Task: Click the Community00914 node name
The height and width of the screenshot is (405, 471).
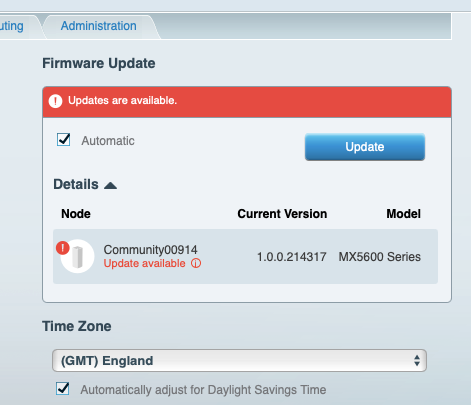Action: (150, 249)
